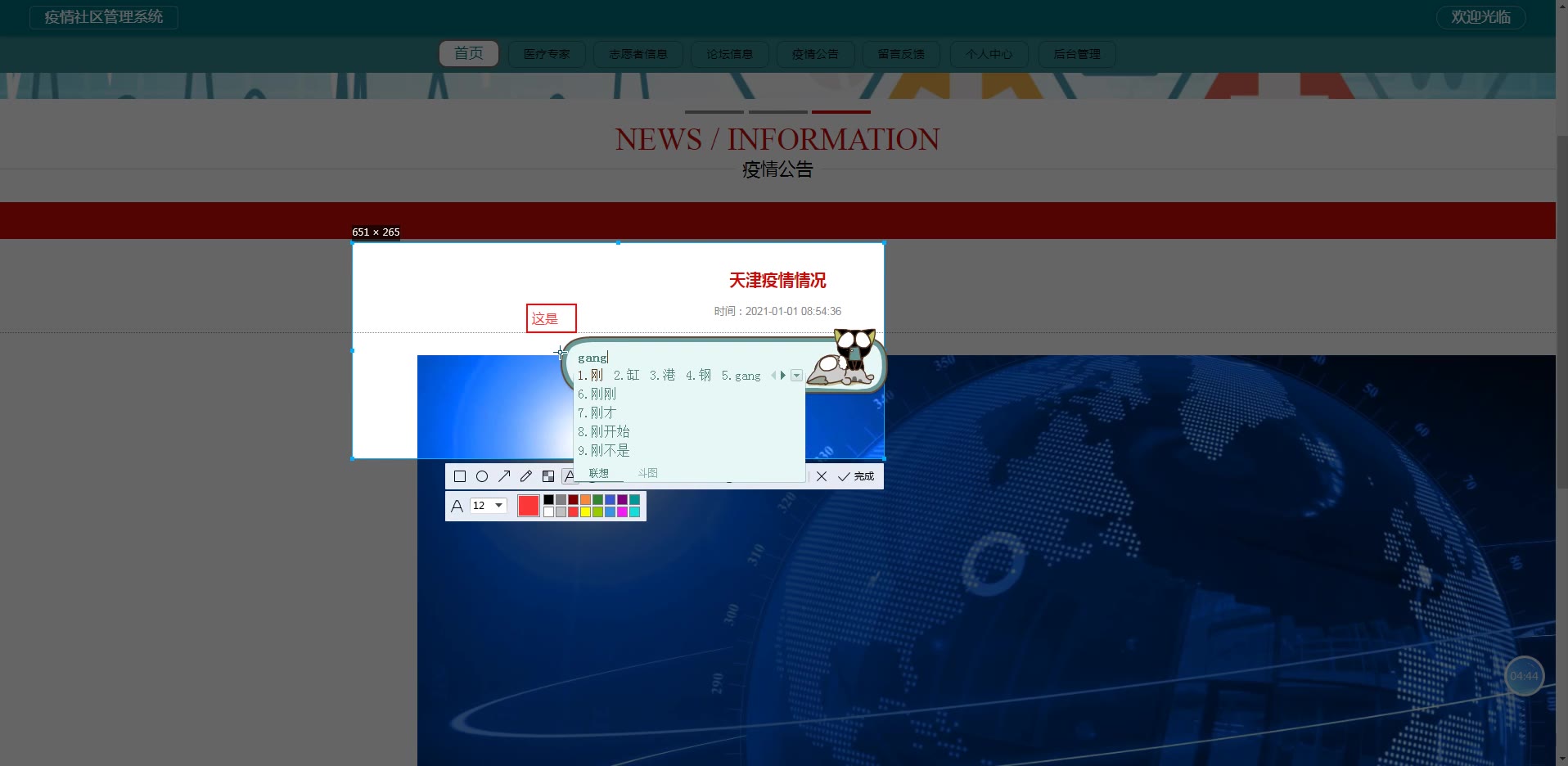
Task: Choose IME candidate 4 钢
Action: point(699,375)
